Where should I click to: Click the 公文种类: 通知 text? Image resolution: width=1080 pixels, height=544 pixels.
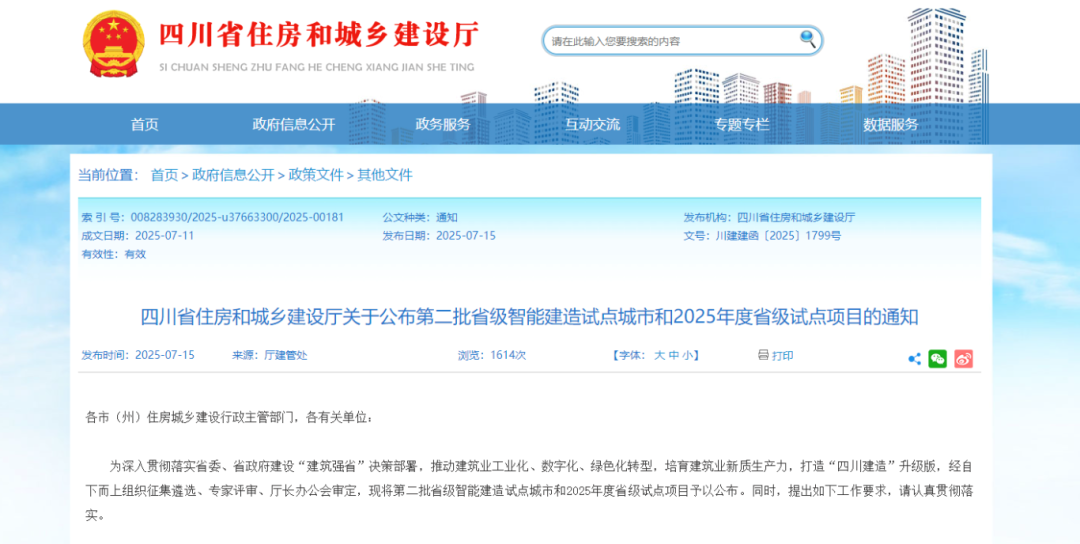420,218
